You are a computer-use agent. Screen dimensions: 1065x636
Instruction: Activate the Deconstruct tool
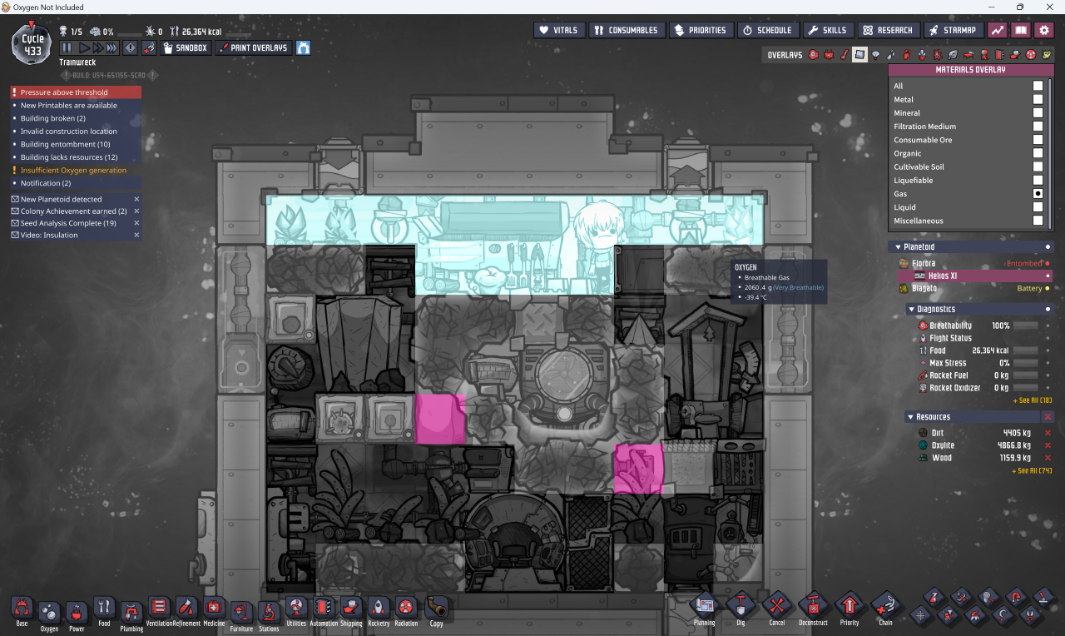813,608
